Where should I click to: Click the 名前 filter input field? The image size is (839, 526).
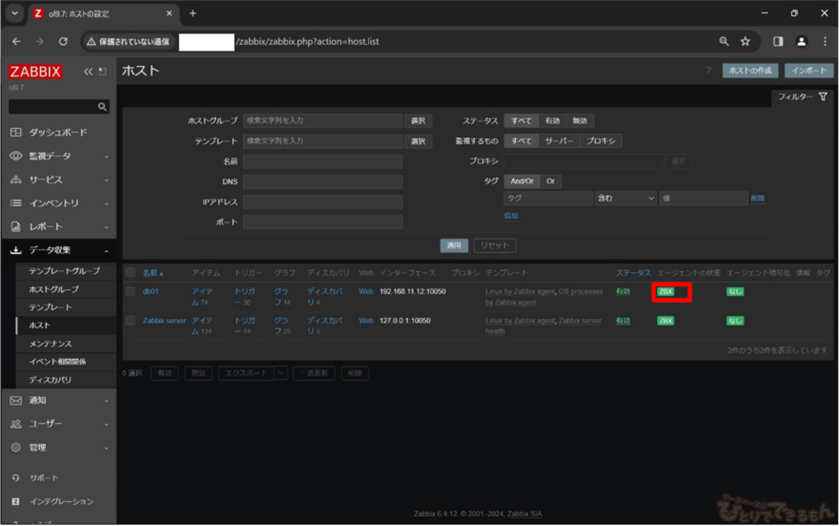pyautogui.click(x=322, y=161)
